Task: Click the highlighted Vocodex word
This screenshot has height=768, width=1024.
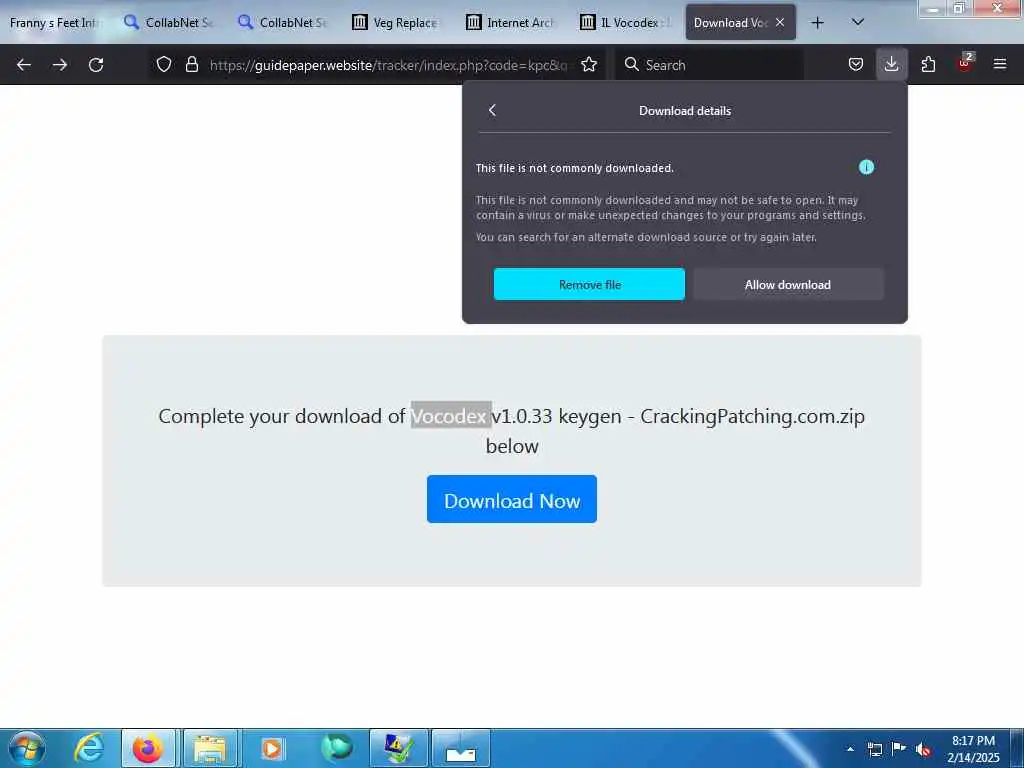Action: (451, 415)
